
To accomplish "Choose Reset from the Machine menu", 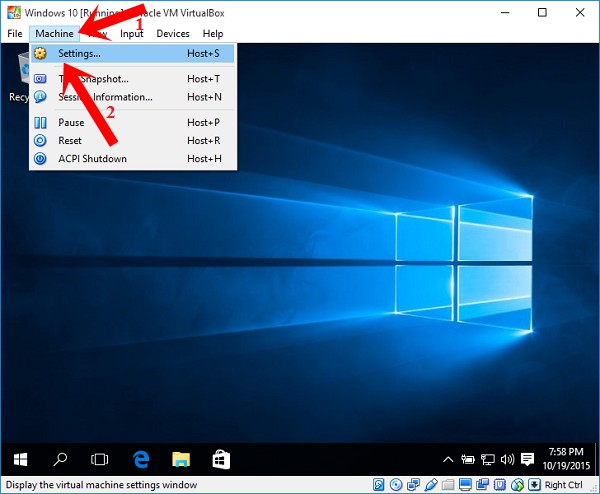I will click(x=132, y=140).
